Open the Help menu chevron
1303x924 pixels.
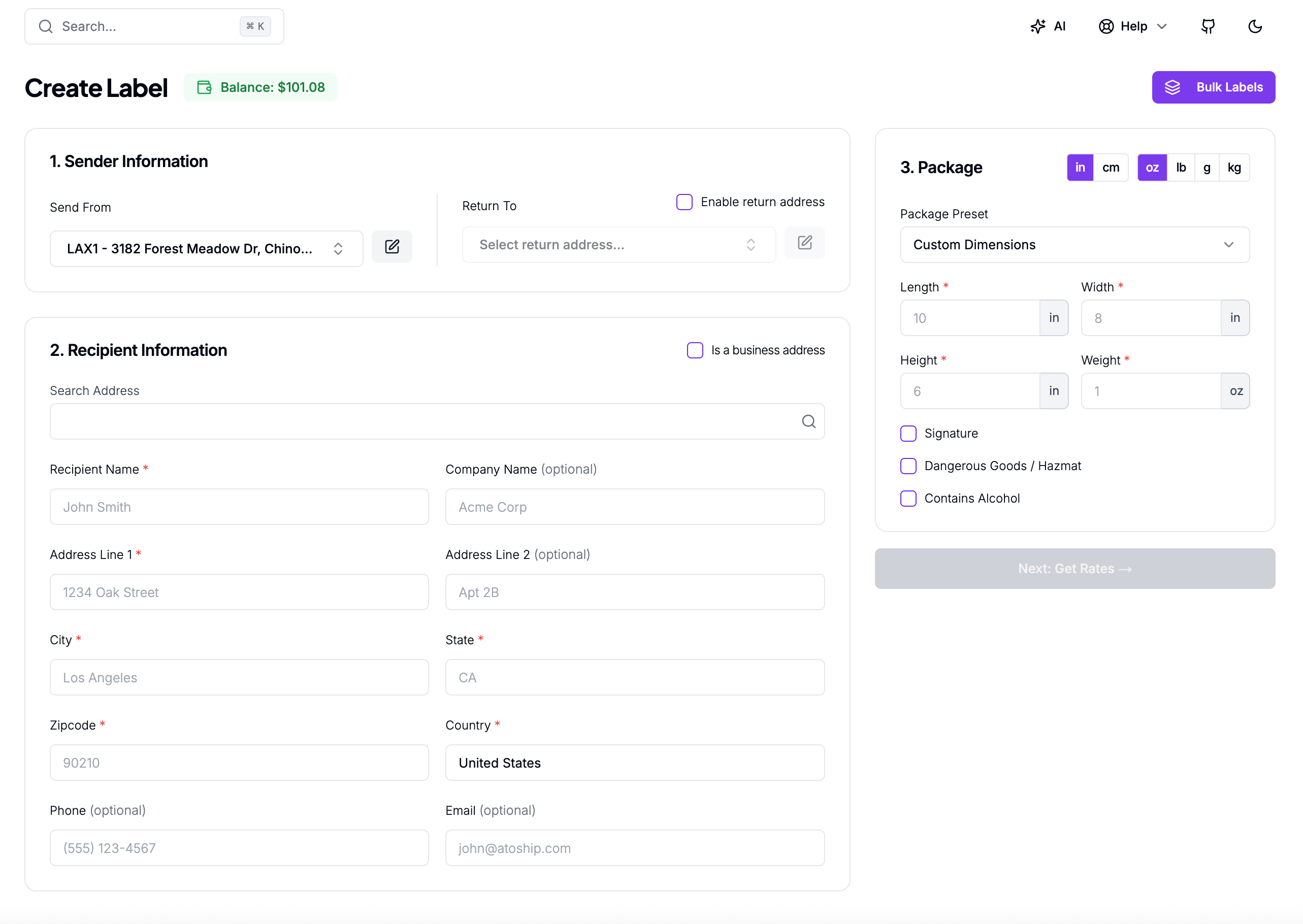pyautogui.click(x=1162, y=26)
